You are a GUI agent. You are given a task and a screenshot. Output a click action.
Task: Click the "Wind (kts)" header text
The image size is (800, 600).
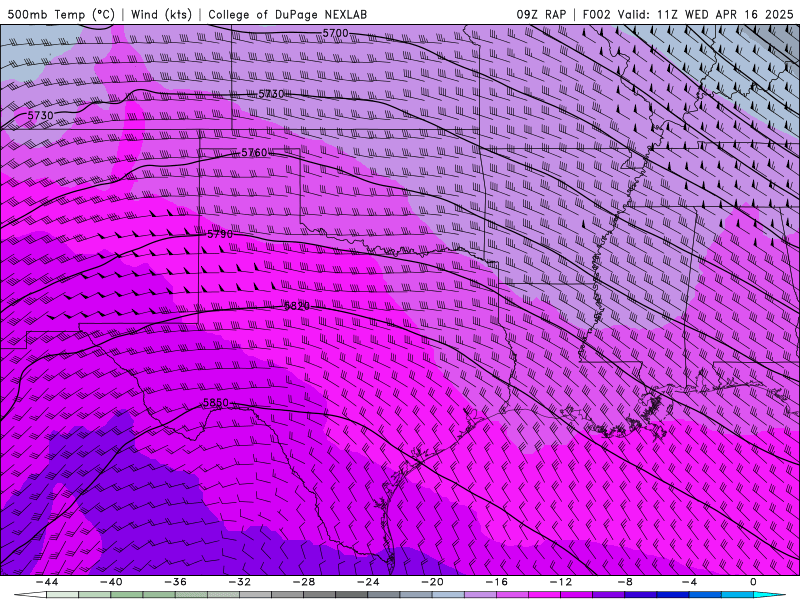pyautogui.click(x=161, y=14)
